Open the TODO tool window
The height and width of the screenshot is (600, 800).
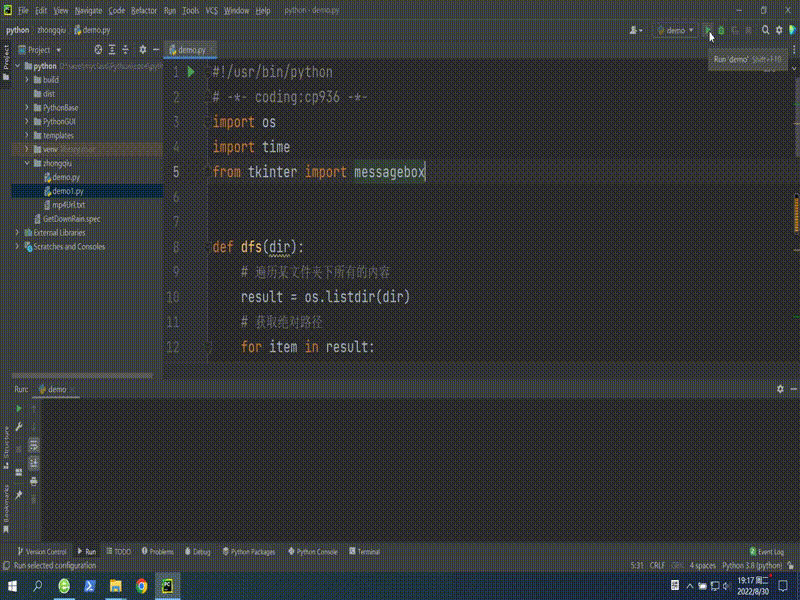[119, 552]
